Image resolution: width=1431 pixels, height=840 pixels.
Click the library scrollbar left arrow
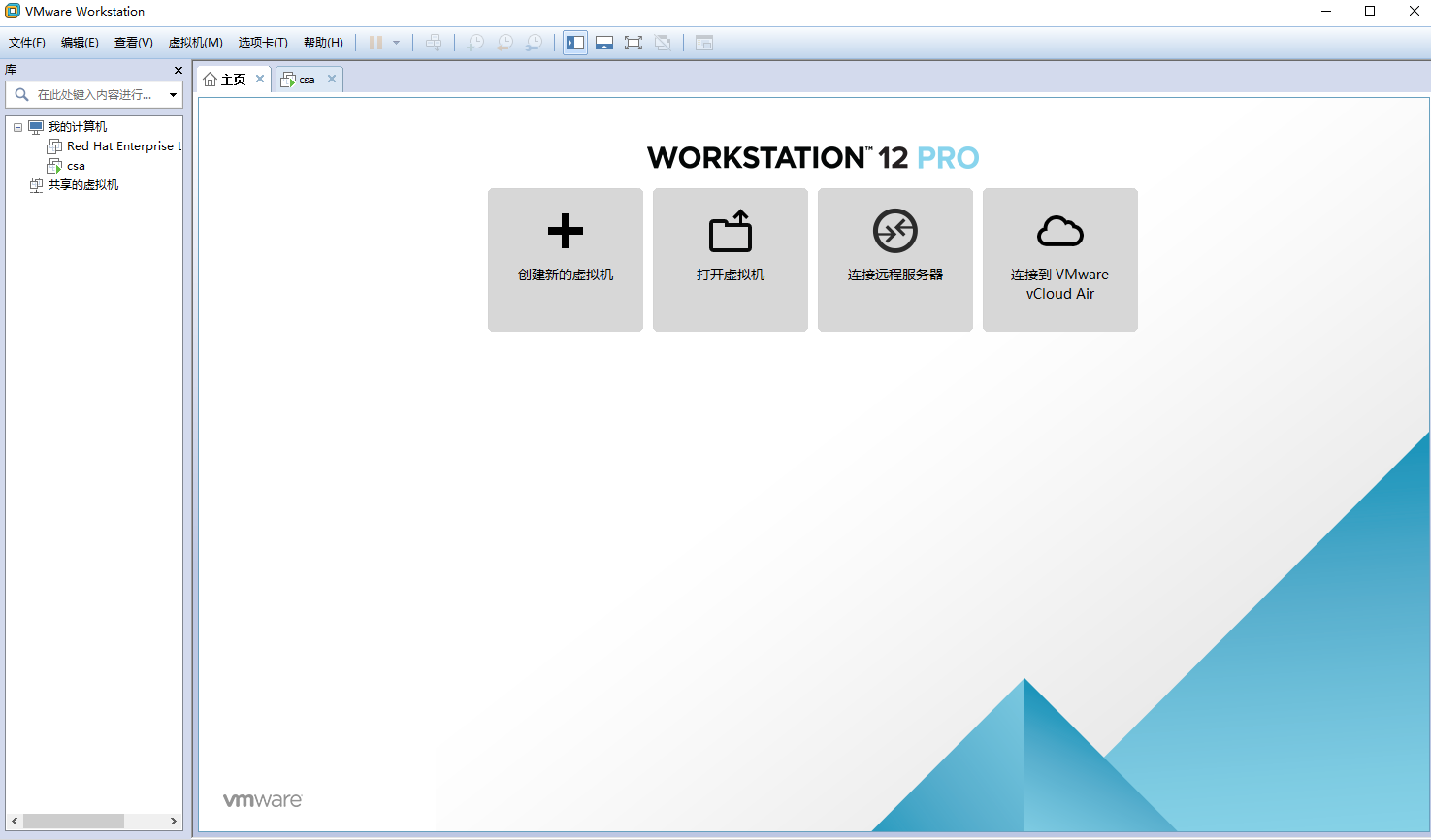(x=15, y=821)
